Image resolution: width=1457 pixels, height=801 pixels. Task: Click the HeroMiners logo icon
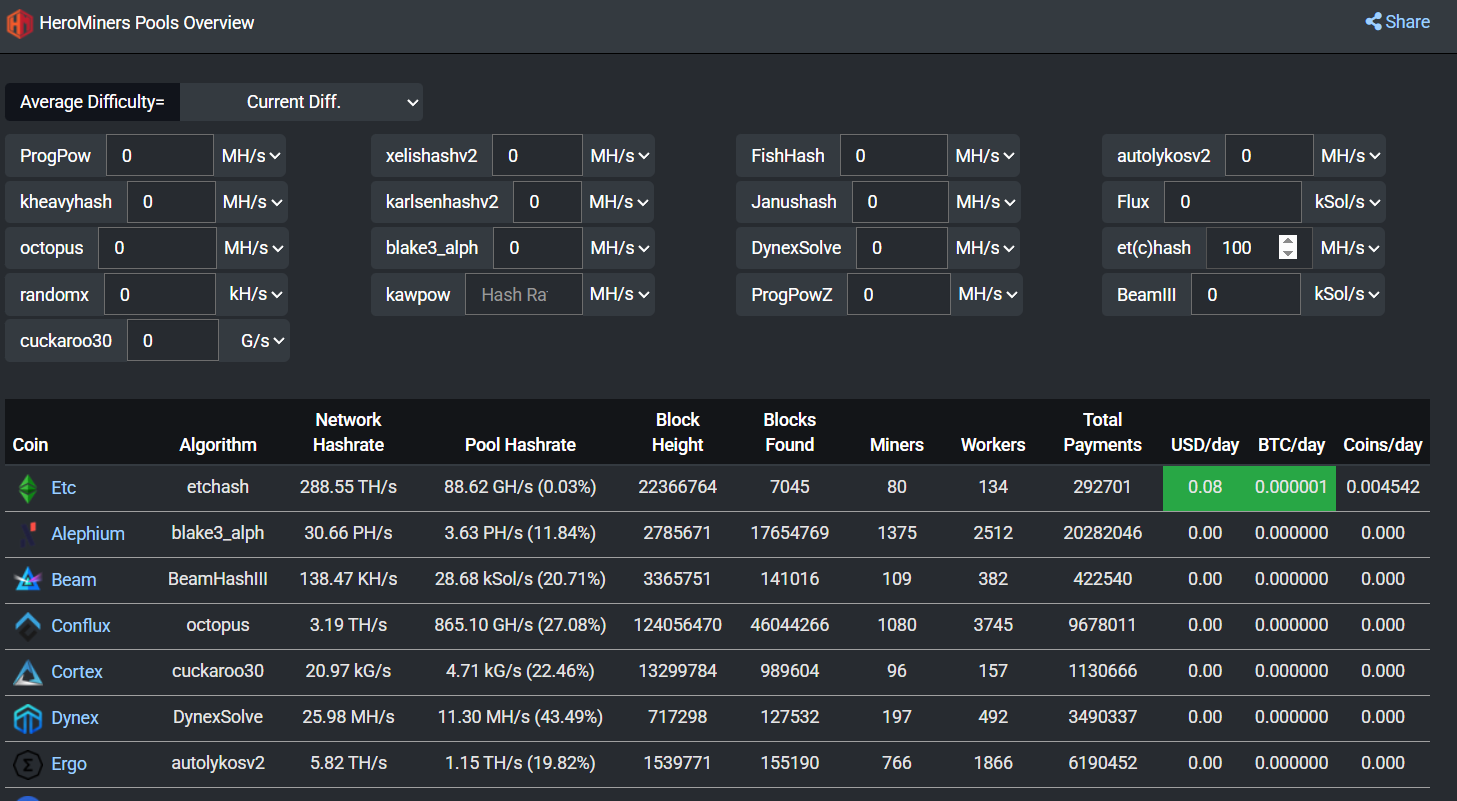pyautogui.click(x=20, y=22)
